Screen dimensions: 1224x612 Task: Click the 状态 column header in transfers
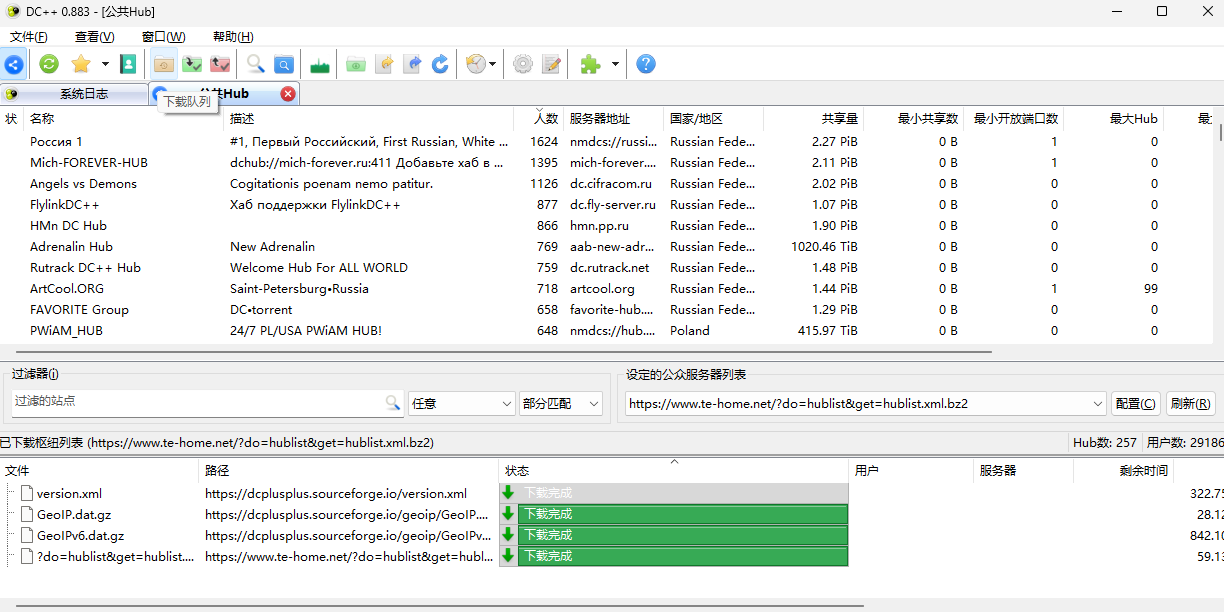pyautogui.click(x=674, y=471)
